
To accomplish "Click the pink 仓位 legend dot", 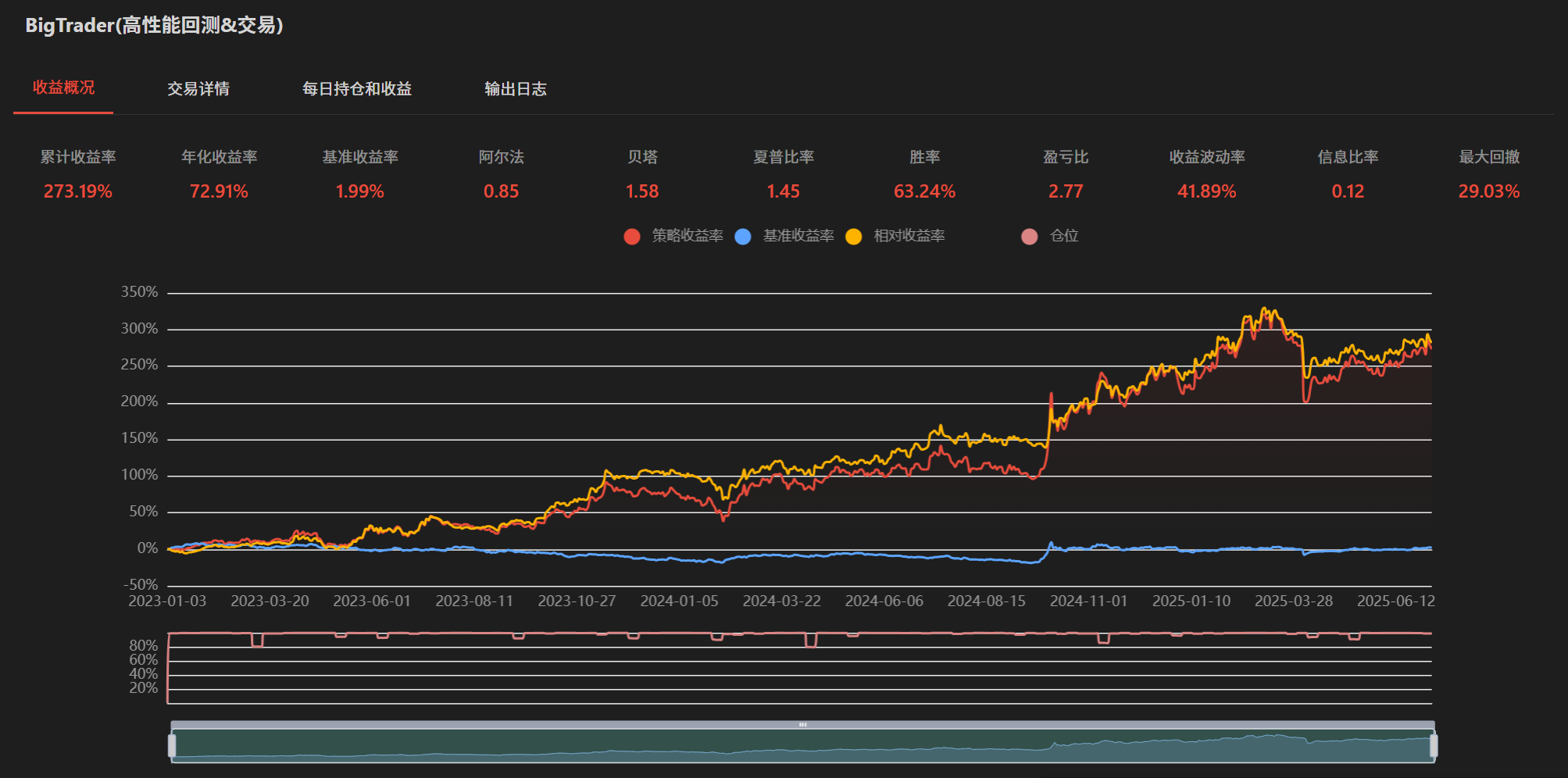I will coord(1030,237).
